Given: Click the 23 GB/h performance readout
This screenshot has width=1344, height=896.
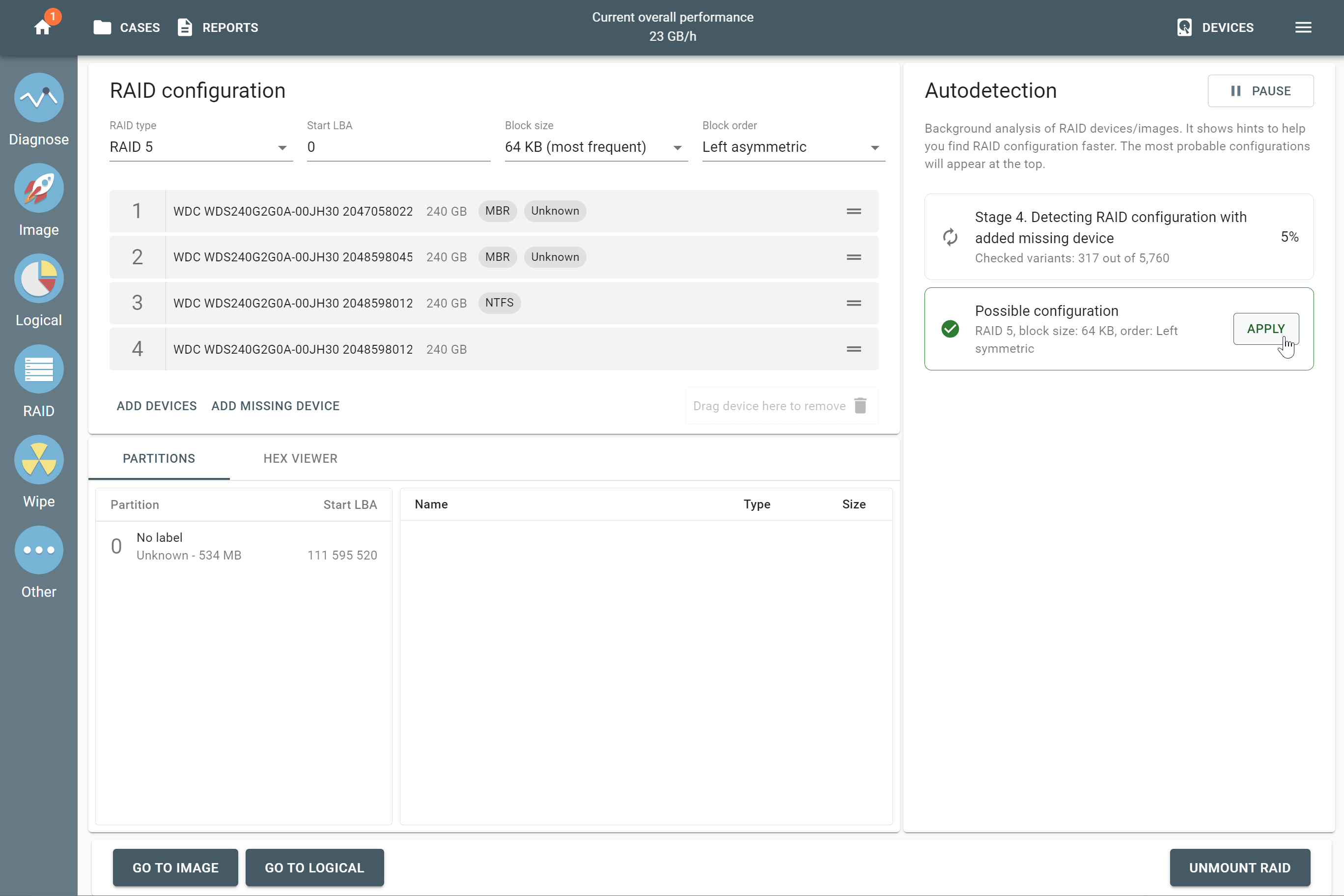Looking at the screenshot, I should pyautogui.click(x=672, y=36).
